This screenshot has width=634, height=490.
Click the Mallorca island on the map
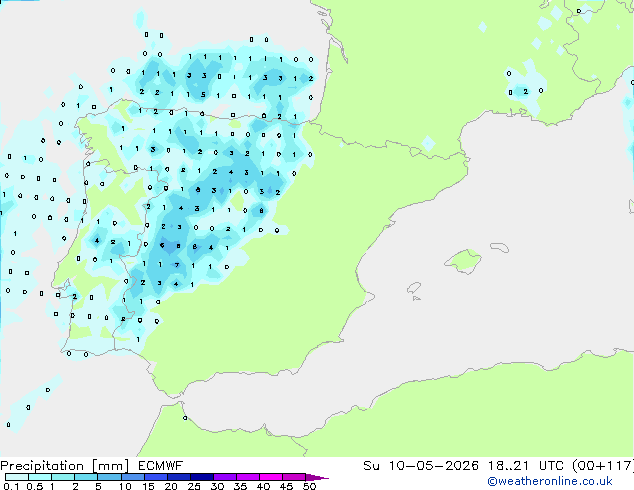click(464, 261)
